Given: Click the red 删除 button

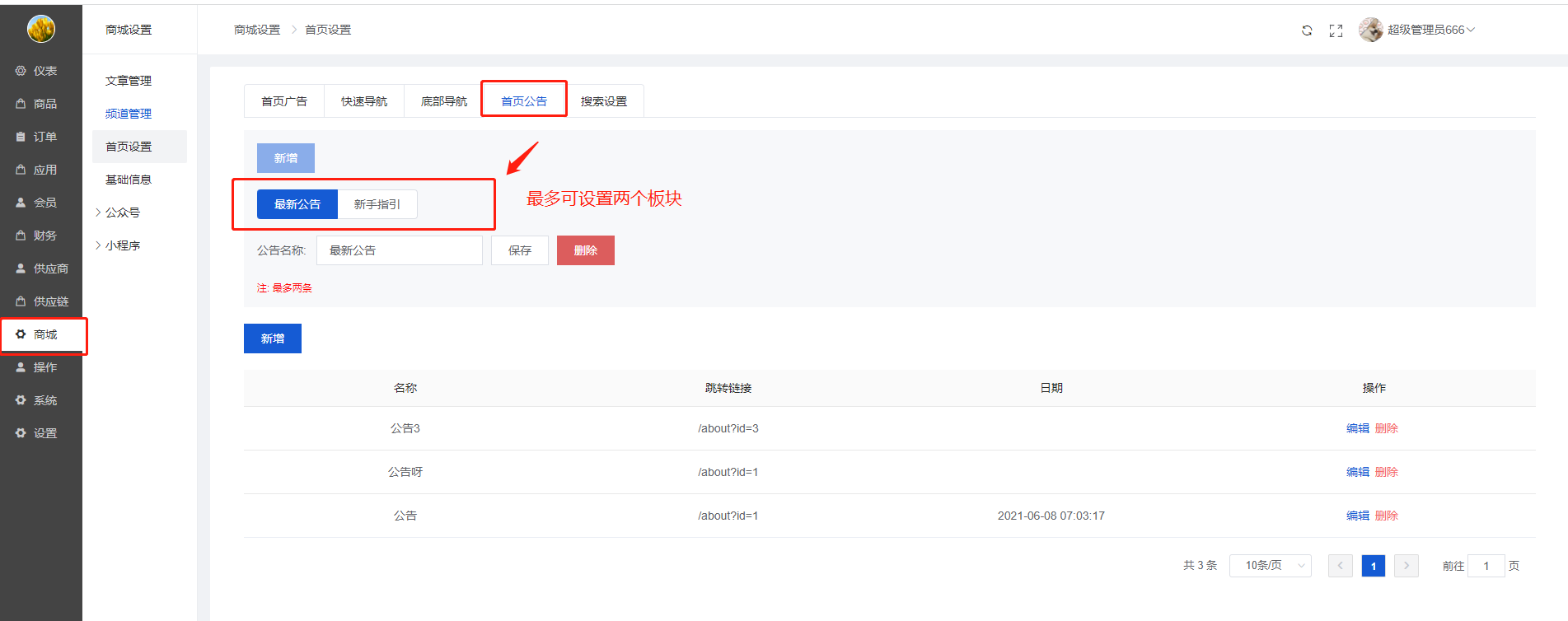Looking at the screenshot, I should click(586, 250).
